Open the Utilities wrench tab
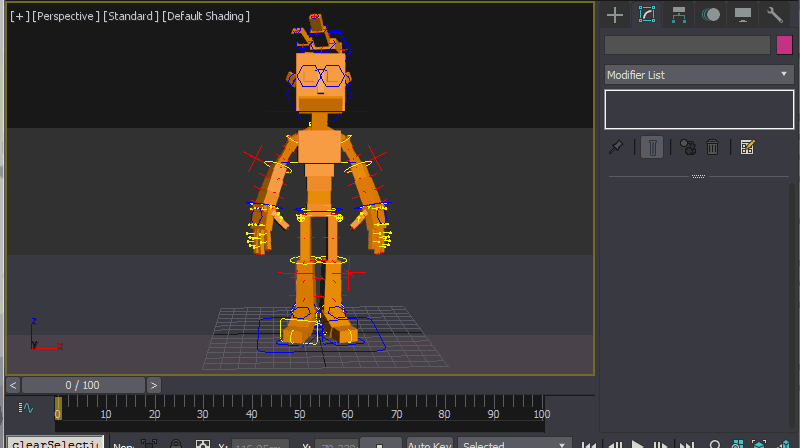Screen dimensions: 800x448 tap(775, 15)
